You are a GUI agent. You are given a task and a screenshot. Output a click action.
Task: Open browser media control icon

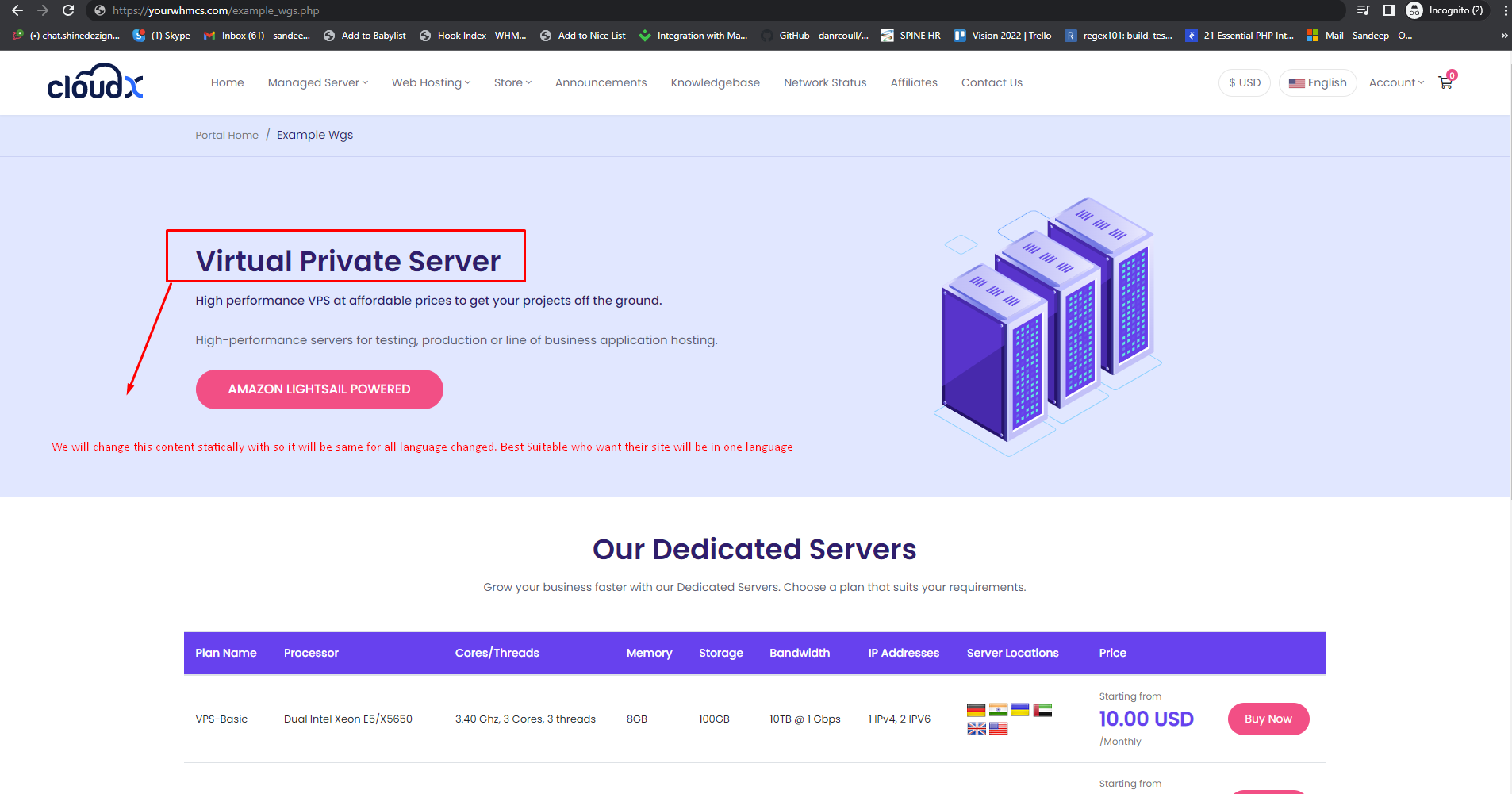tap(1363, 10)
